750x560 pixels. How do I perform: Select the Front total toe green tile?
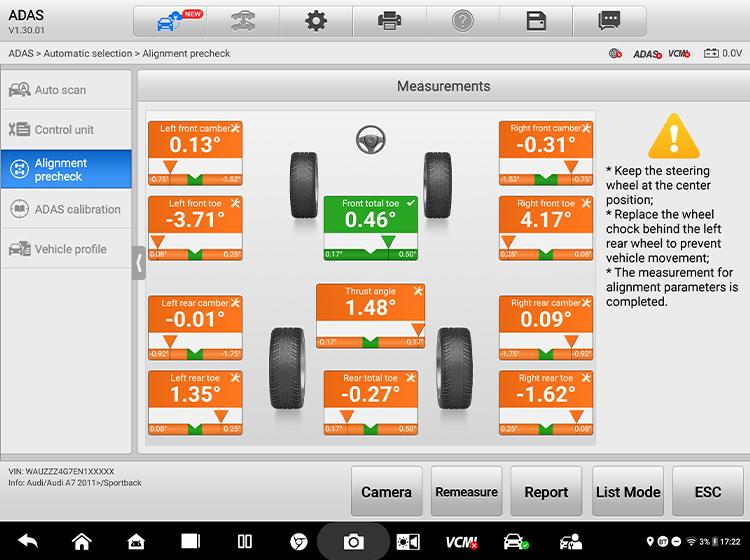click(x=371, y=228)
